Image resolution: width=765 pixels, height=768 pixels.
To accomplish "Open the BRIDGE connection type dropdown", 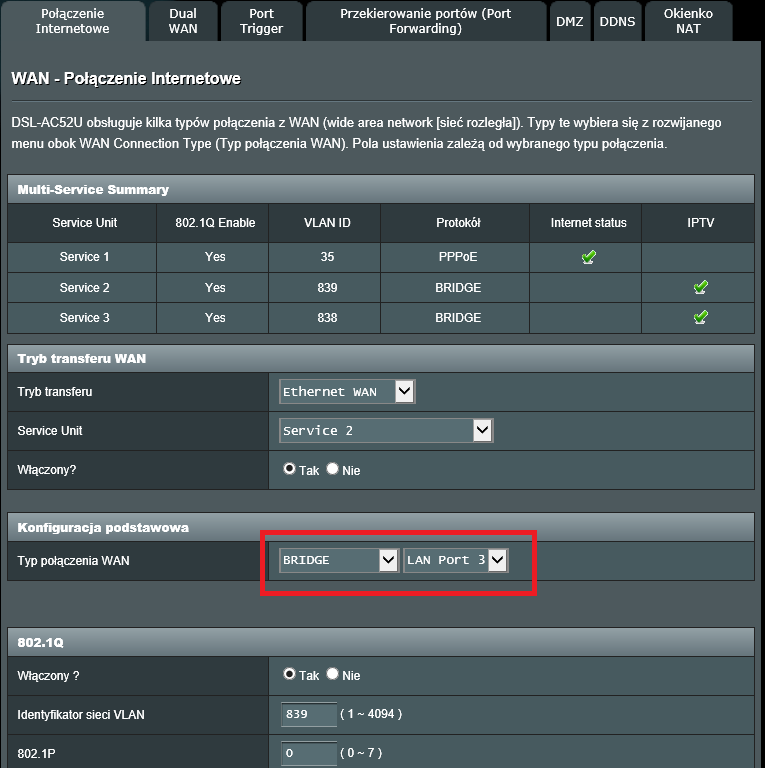I will coord(339,560).
